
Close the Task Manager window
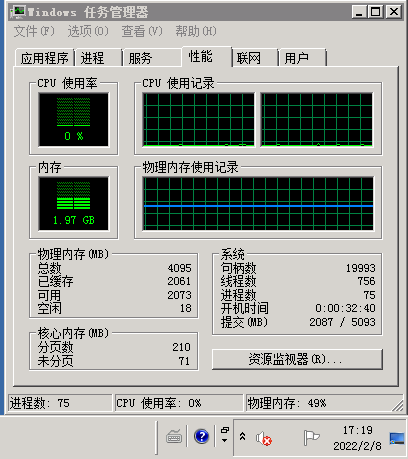[x=394, y=12]
